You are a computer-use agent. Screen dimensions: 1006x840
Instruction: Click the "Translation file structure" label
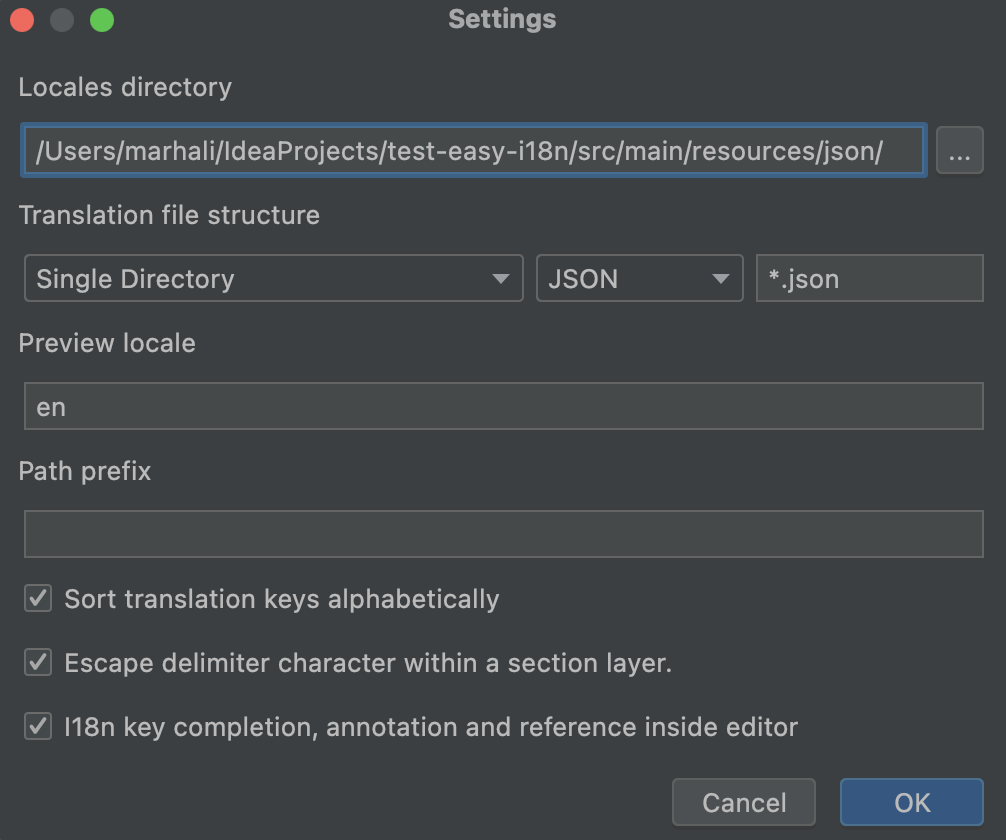point(169,215)
